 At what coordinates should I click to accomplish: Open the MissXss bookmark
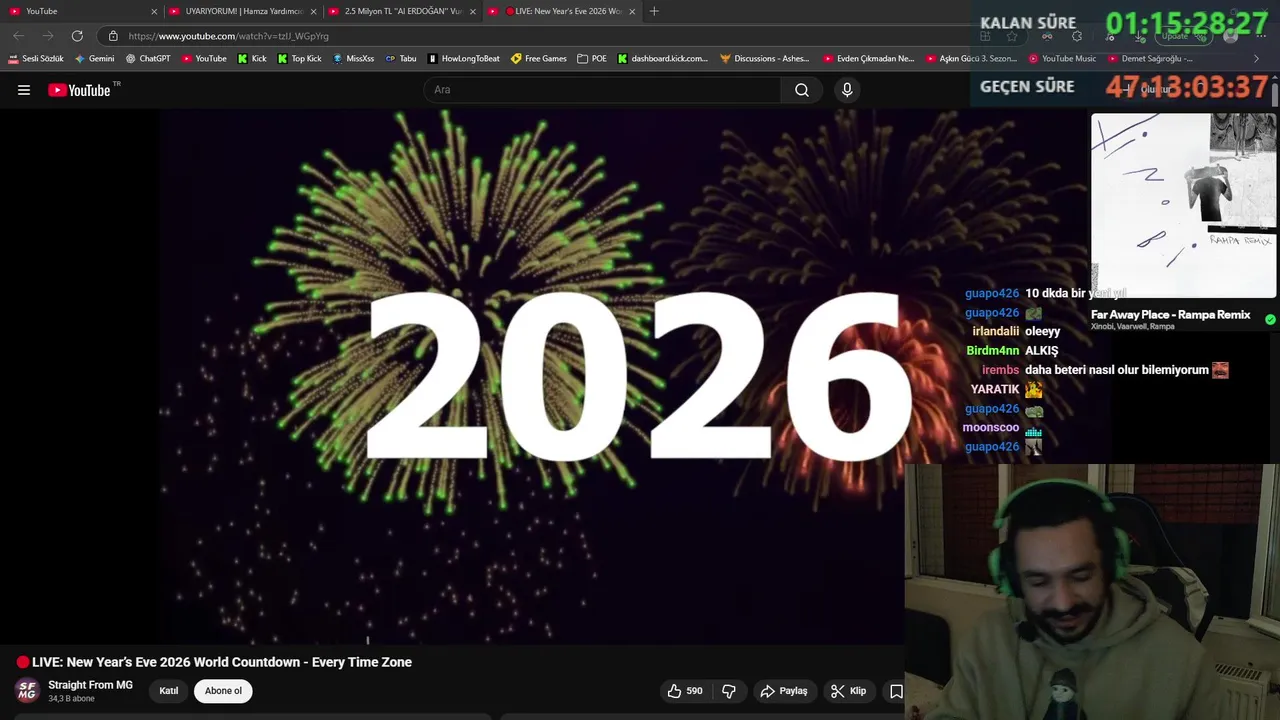click(353, 59)
